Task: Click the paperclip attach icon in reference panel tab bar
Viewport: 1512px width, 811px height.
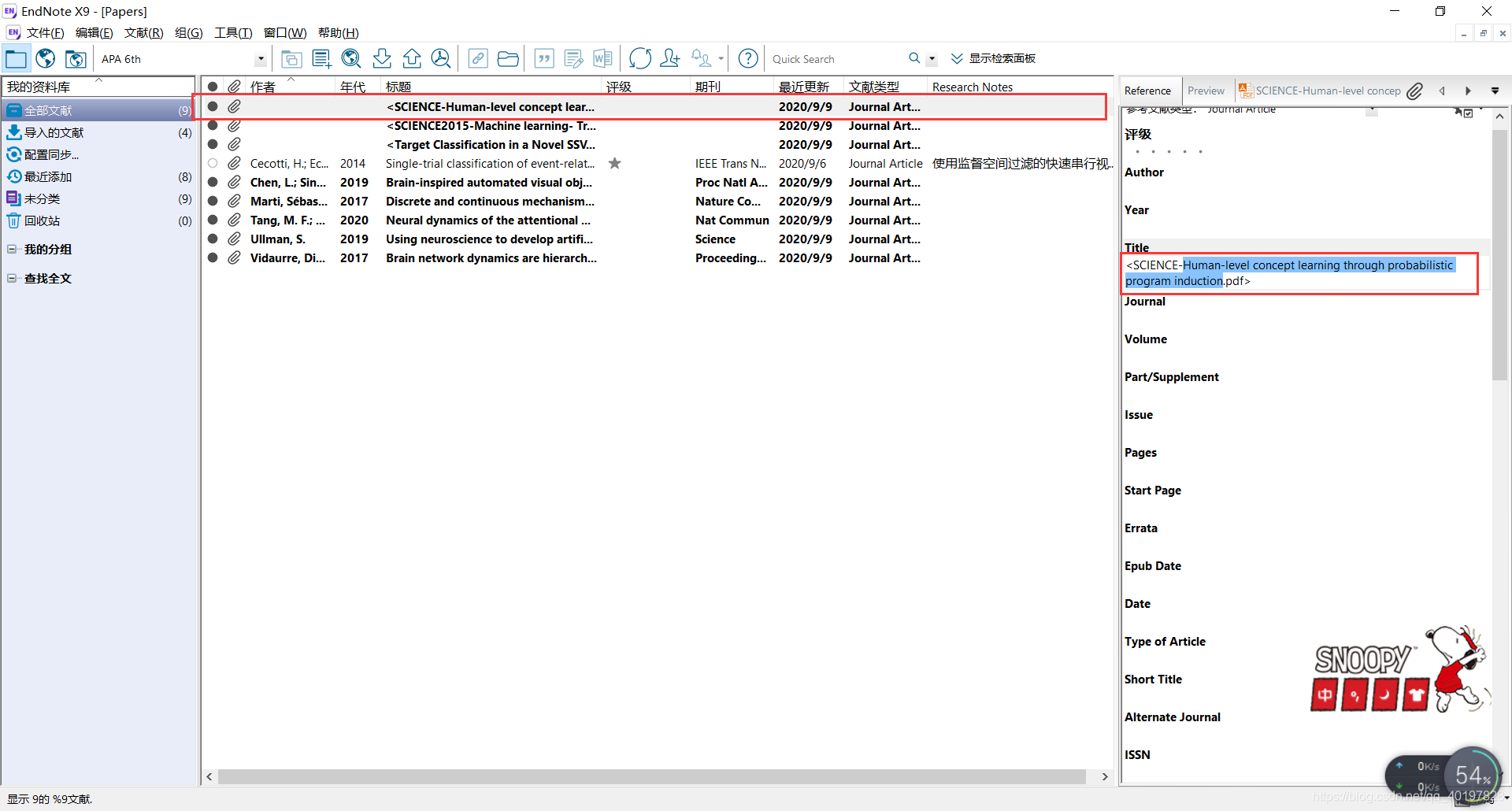Action: pos(1415,91)
